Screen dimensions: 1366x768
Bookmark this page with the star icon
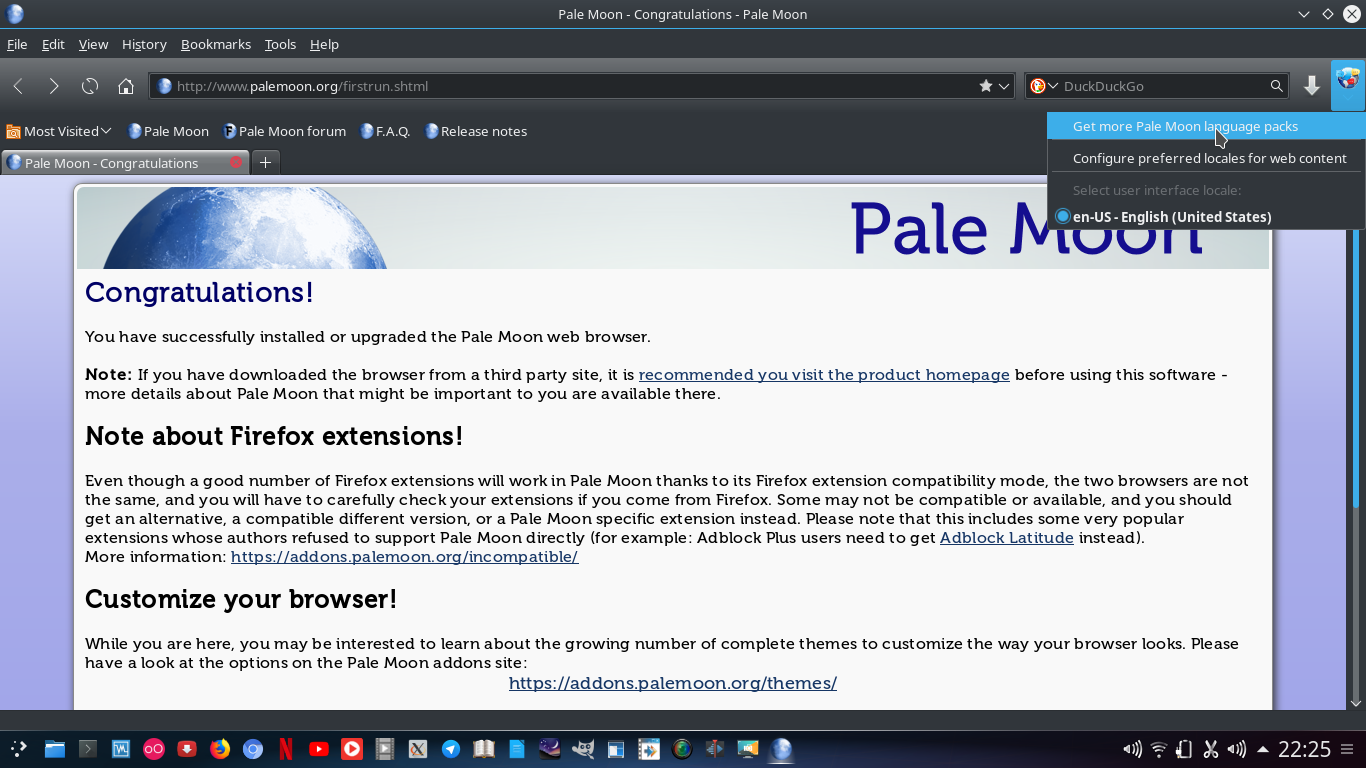(984, 86)
